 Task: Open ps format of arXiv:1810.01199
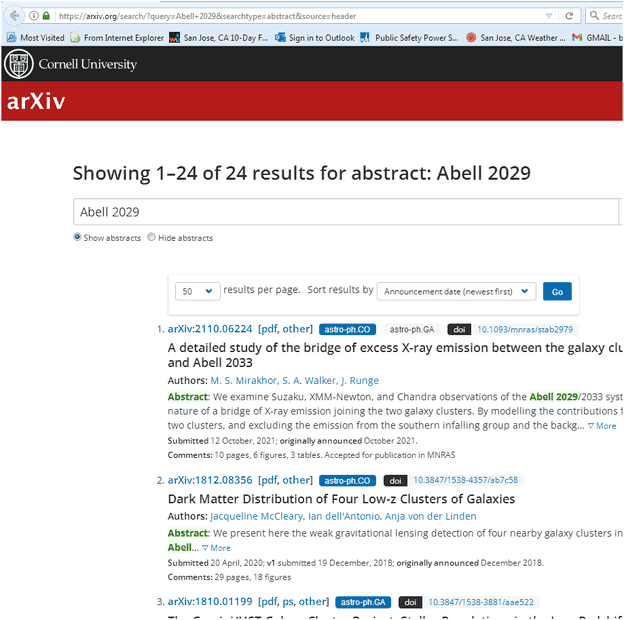click(288, 601)
